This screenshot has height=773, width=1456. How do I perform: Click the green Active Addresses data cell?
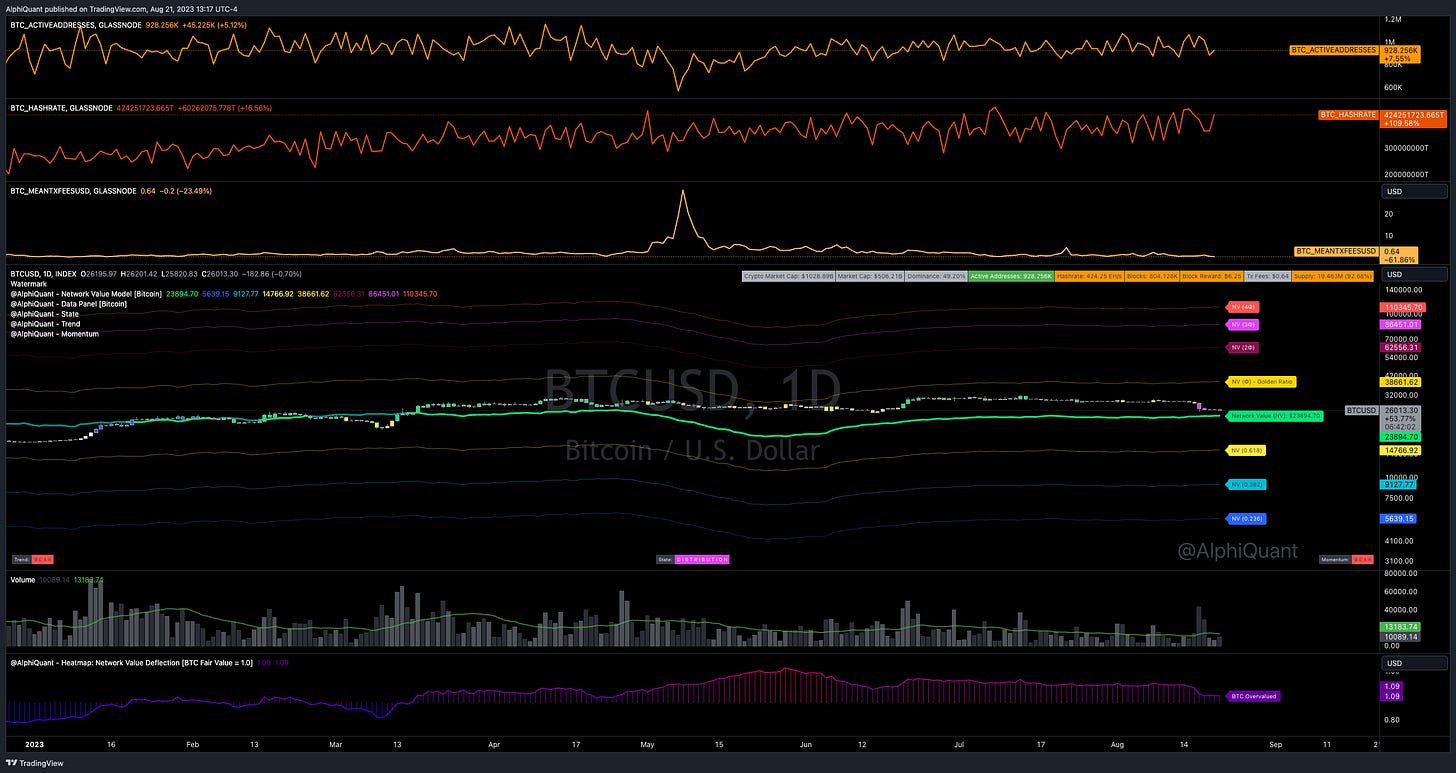click(1011, 274)
